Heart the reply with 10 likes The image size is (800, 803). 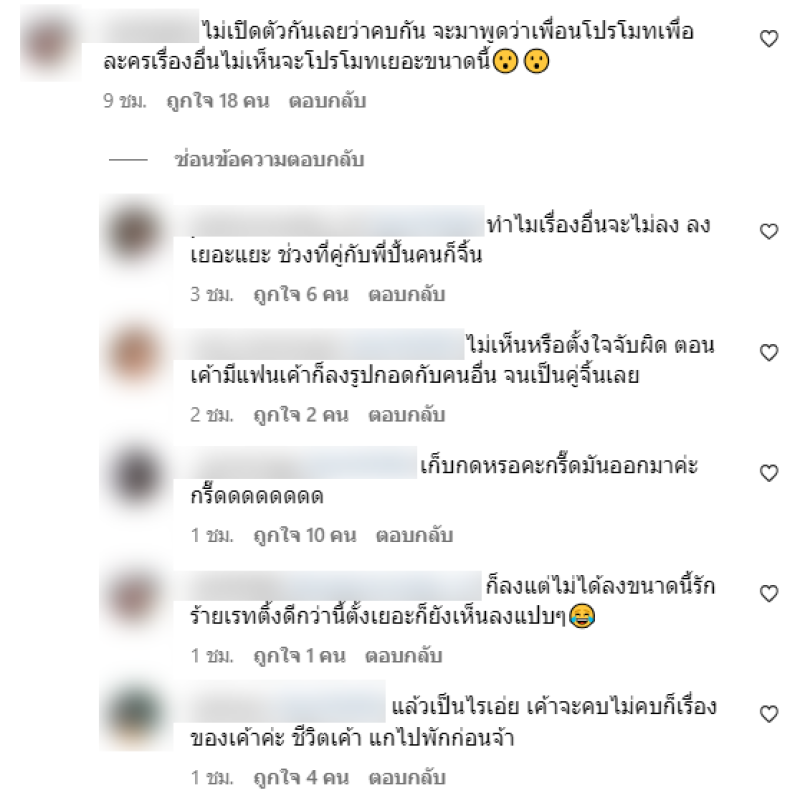[769, 473]
